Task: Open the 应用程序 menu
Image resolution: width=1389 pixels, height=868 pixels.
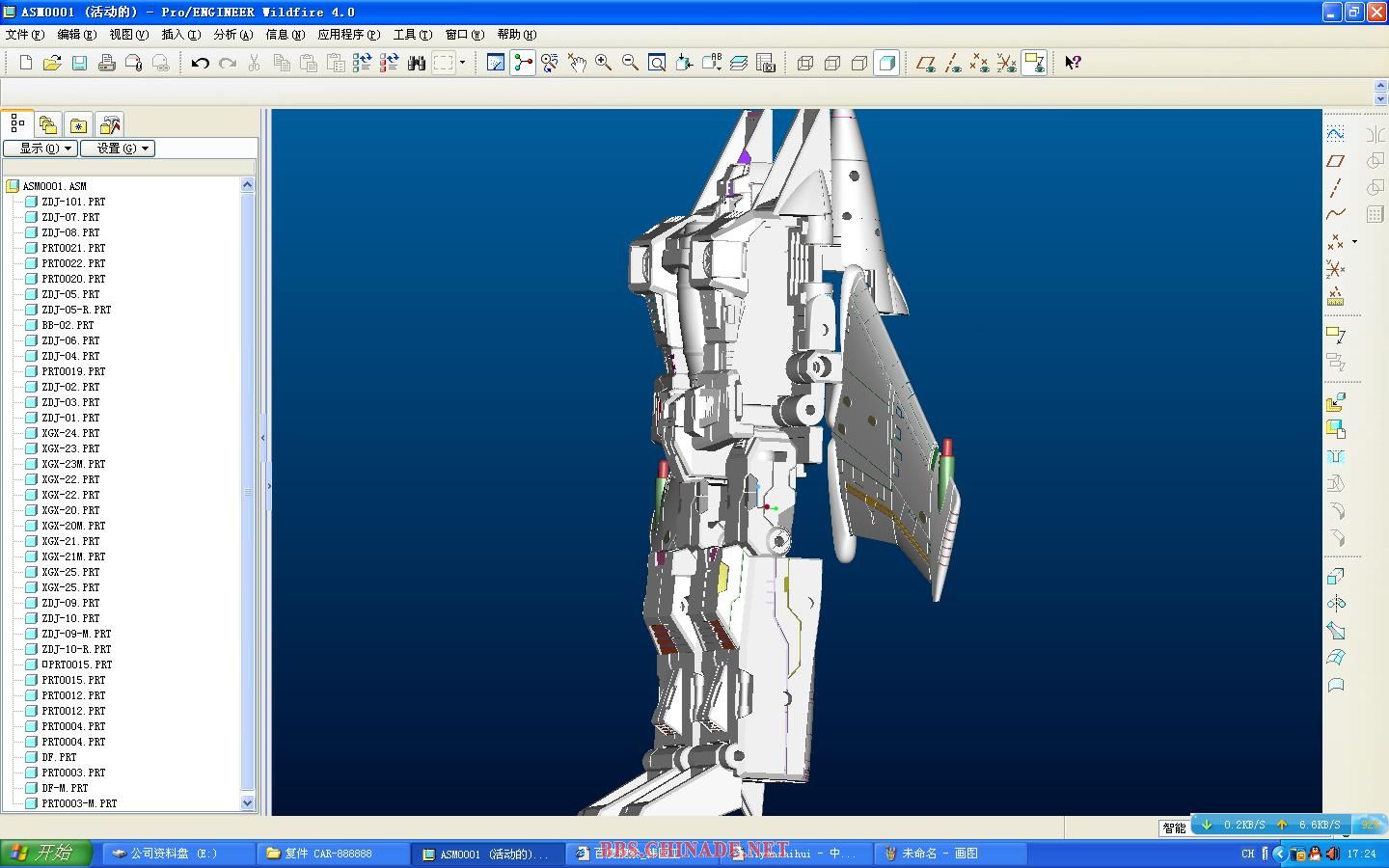Action: pyautogui.click(x=349, y=34)
